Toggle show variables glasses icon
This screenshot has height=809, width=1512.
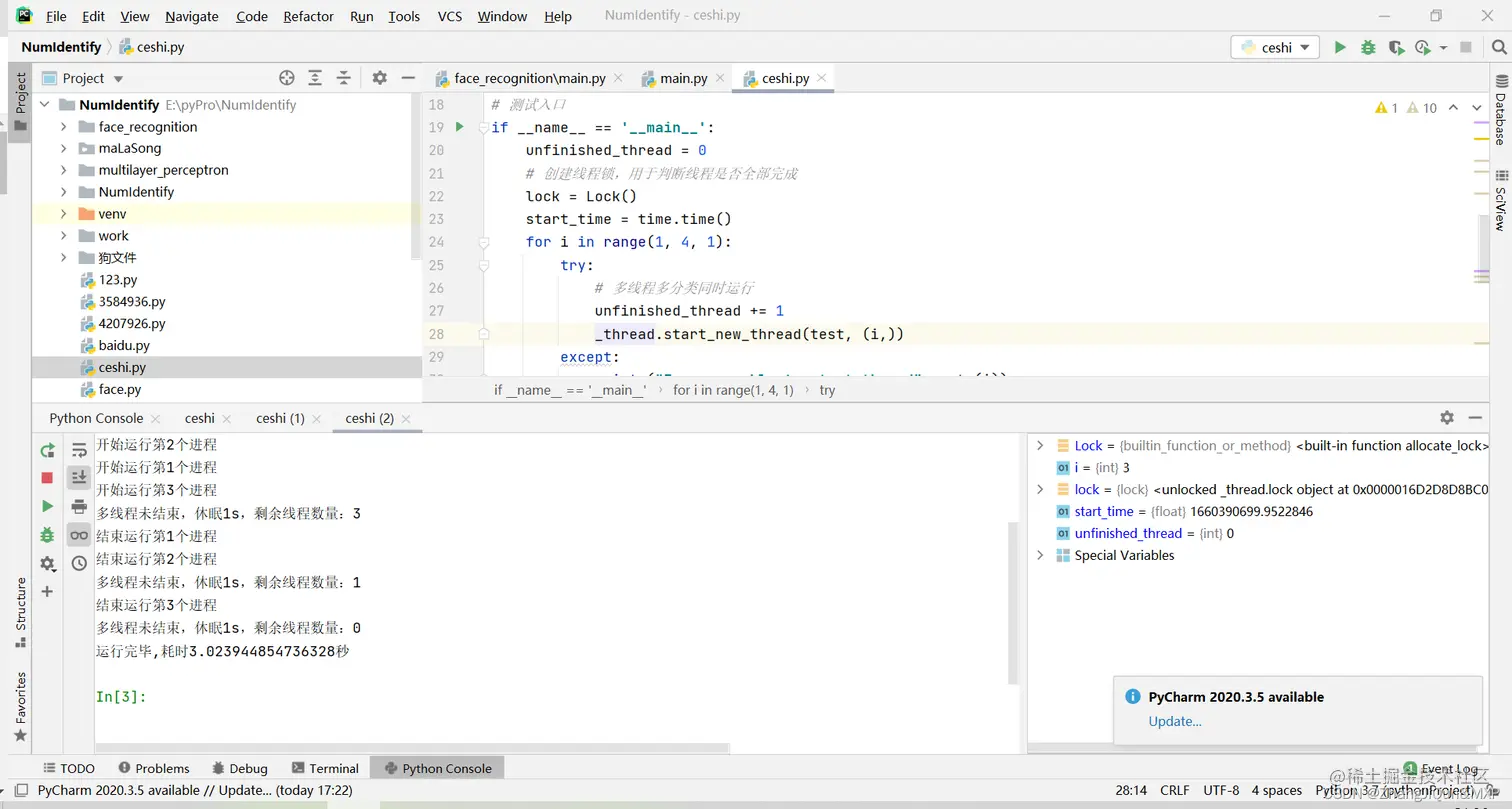click(79, 535)
